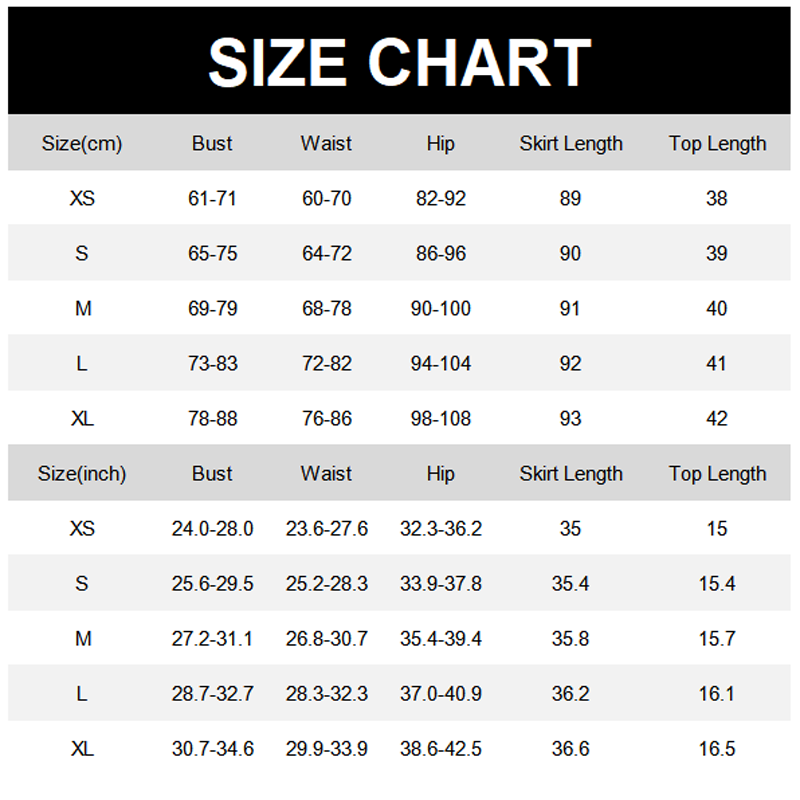This screenshot has width=800, height=800.
Task: Click the Top Length header in inch table
Action: [717, 474]
